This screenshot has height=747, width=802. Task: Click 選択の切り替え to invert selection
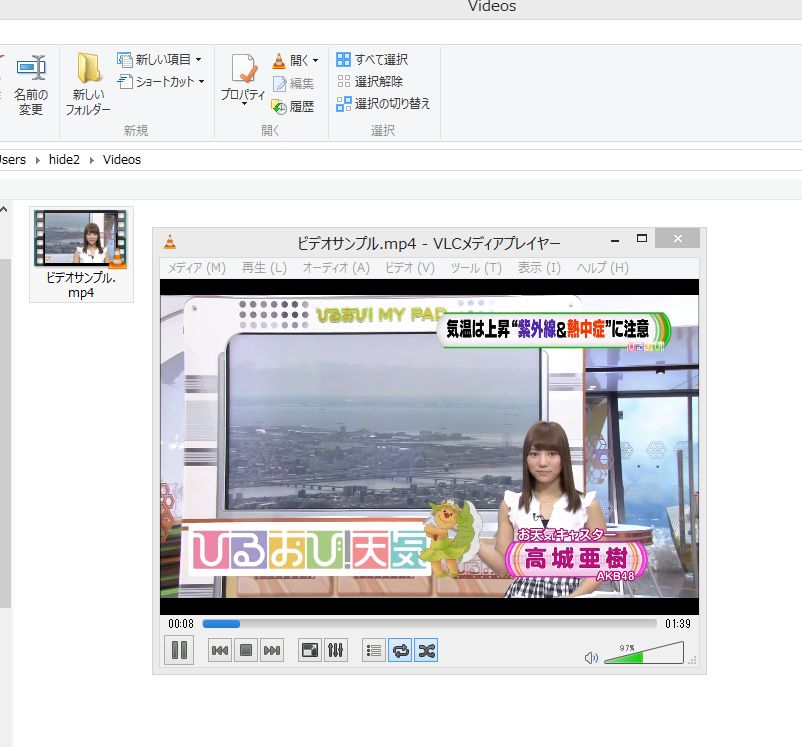pos(384,103)
